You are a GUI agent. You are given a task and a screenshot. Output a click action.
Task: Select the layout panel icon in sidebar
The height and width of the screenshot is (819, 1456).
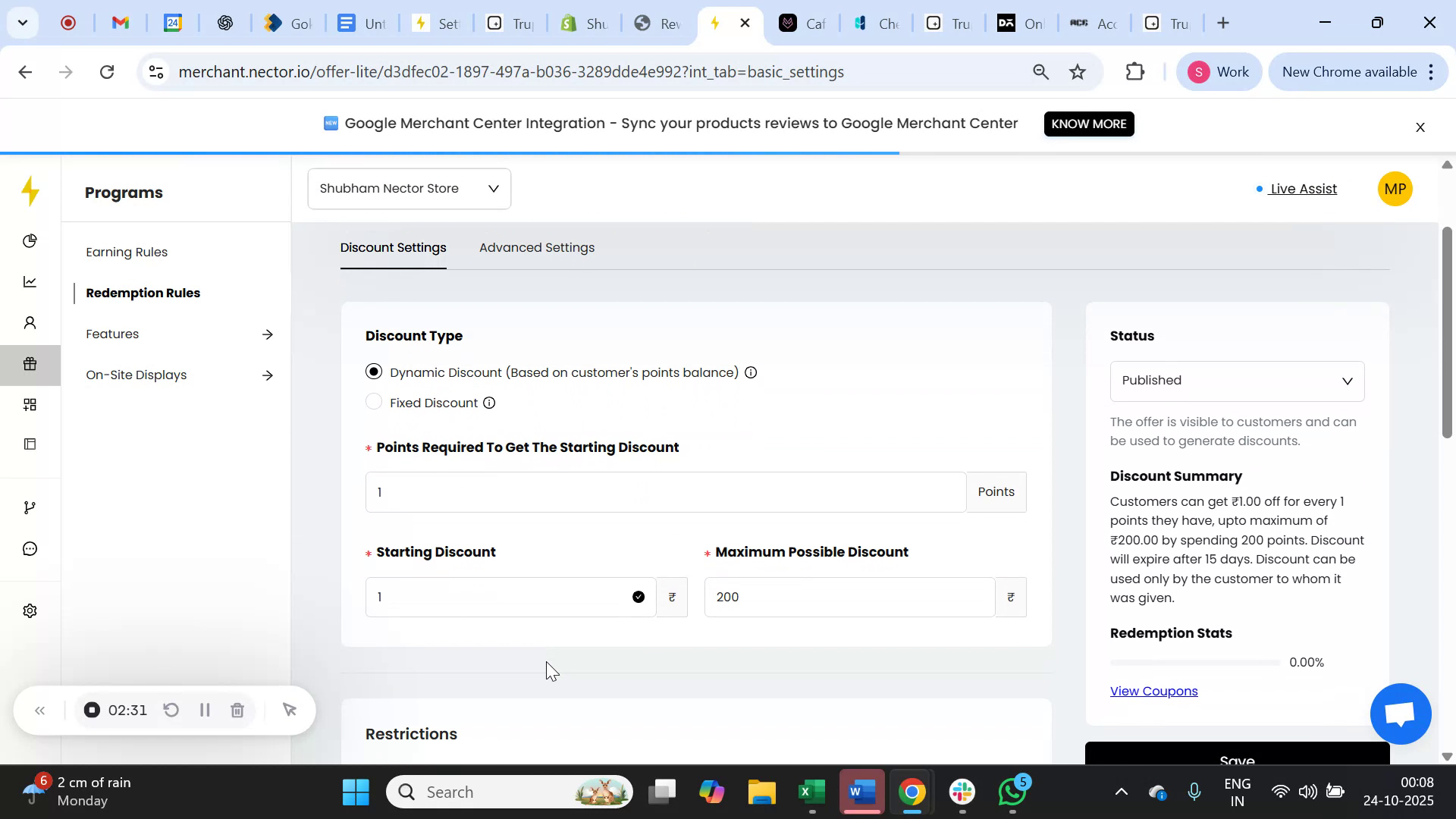(30, 444)
